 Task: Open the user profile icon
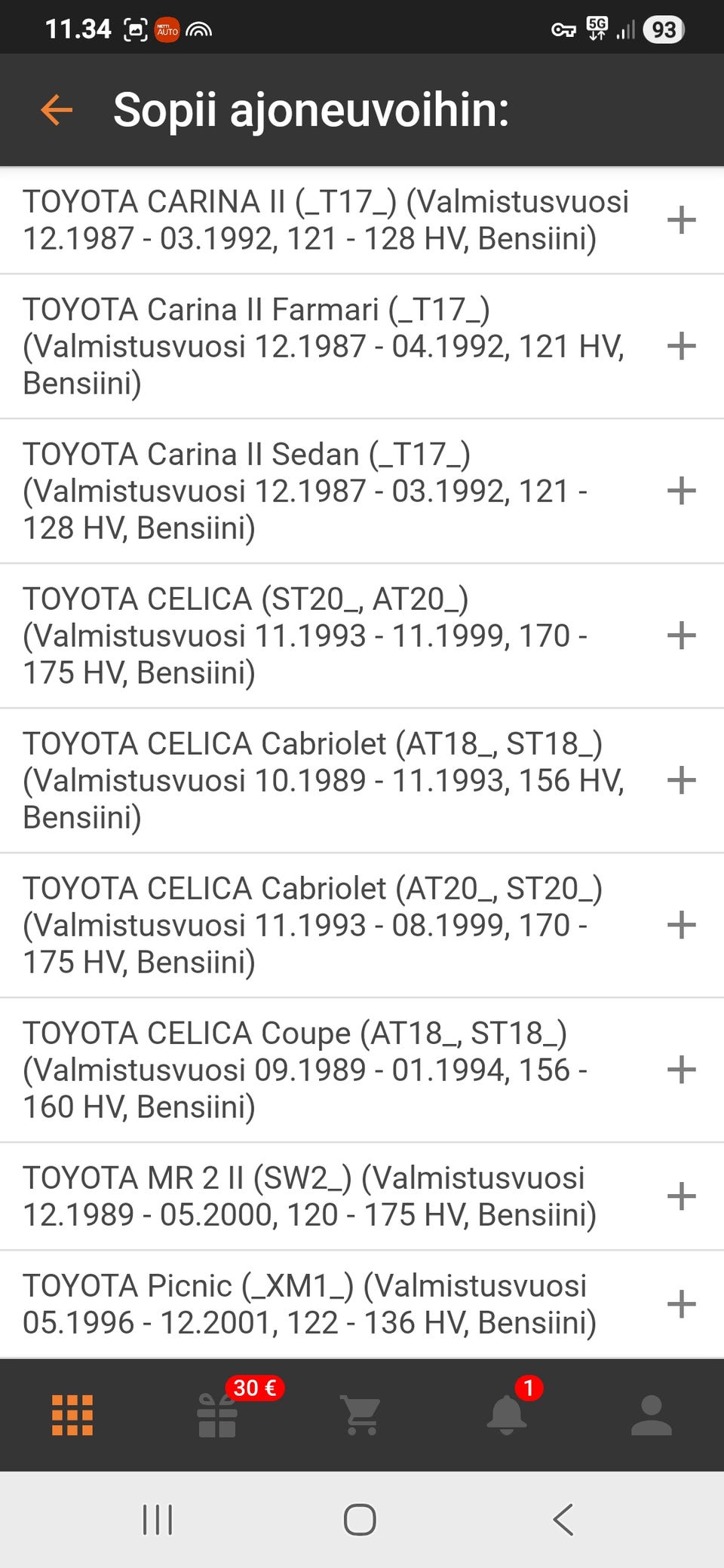click(x=651, y=1415)
